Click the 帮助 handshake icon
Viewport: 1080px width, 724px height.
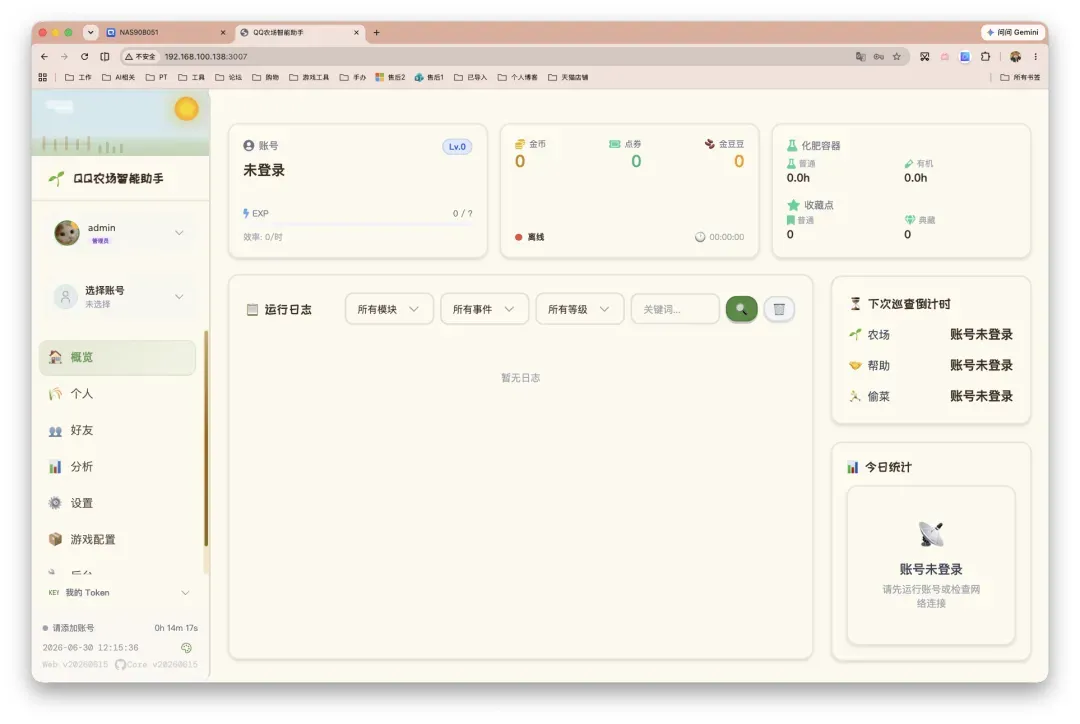pyautogui.click(x=855, y=365)
